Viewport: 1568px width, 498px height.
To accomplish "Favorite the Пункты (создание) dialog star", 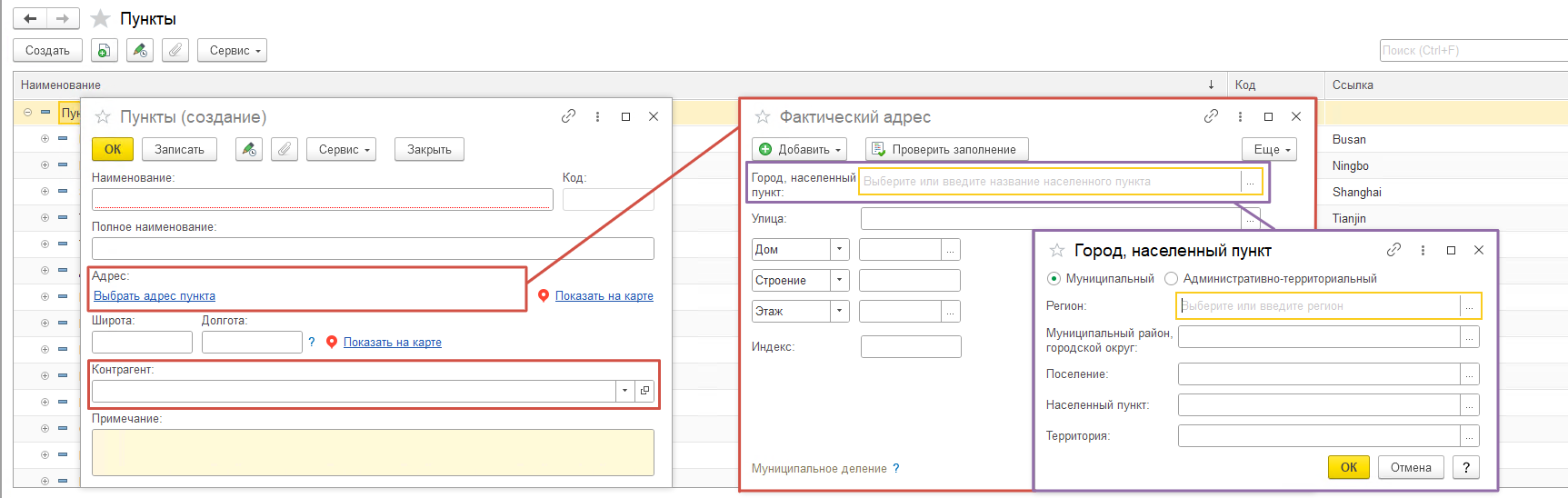I will tap(103, 116).
